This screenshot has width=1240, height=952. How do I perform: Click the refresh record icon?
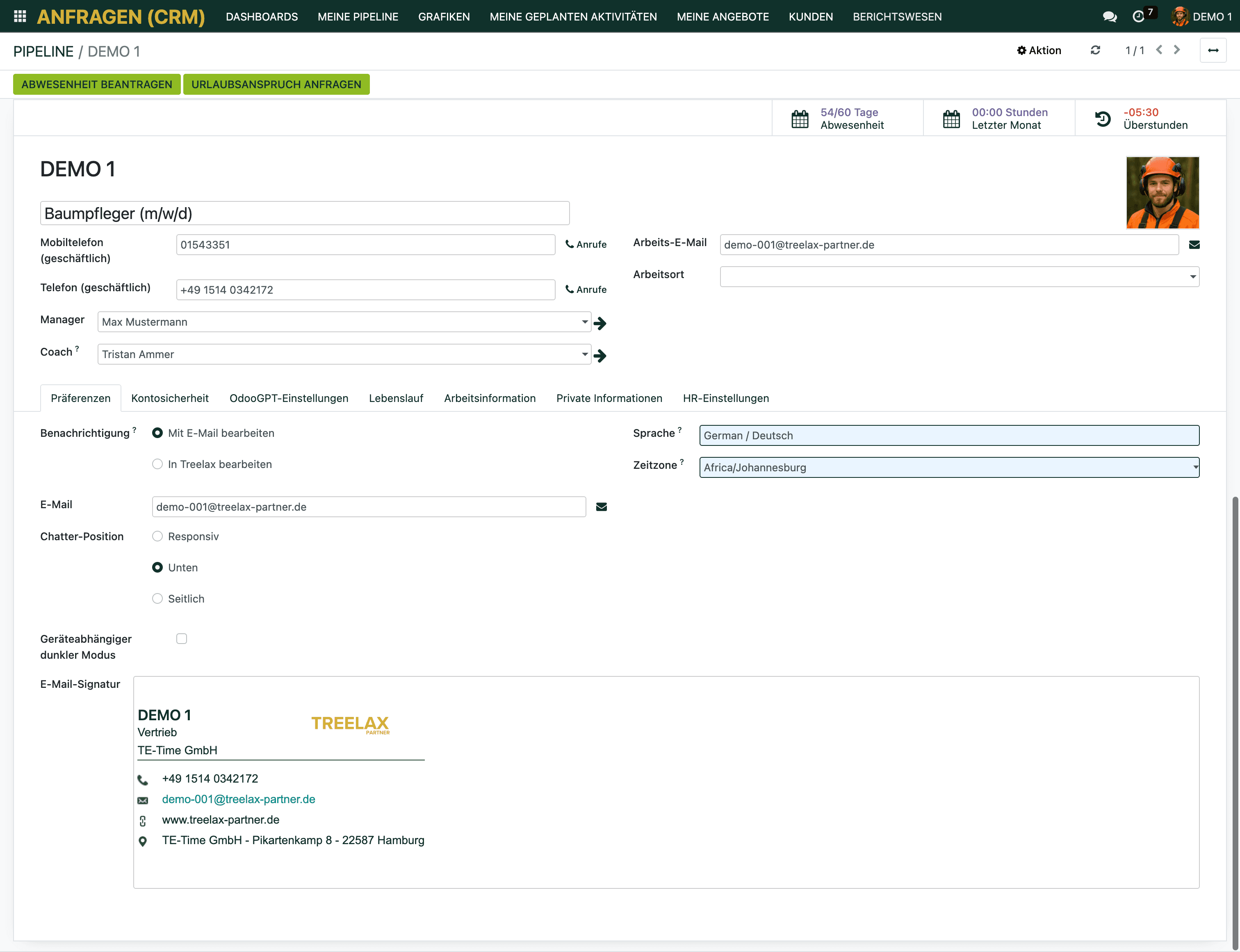coord(1095,50)
